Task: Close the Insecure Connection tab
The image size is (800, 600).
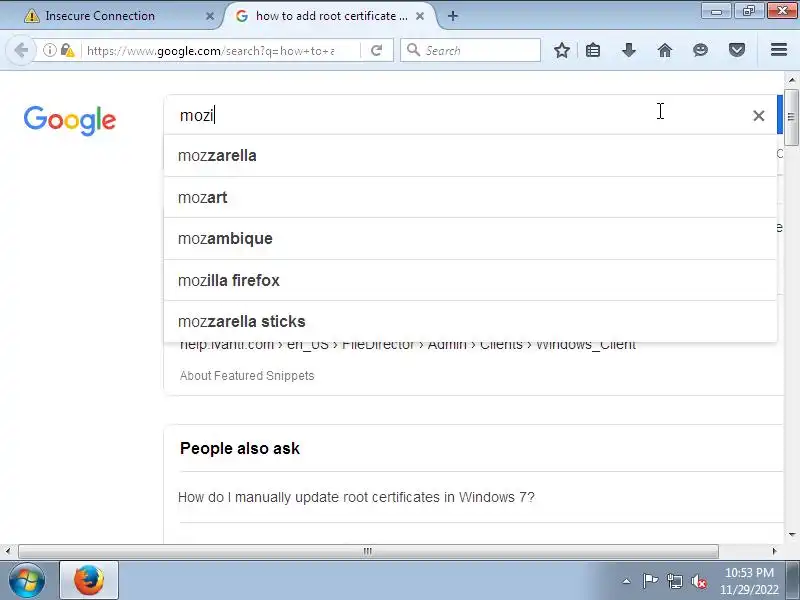Action: point(210,16)
